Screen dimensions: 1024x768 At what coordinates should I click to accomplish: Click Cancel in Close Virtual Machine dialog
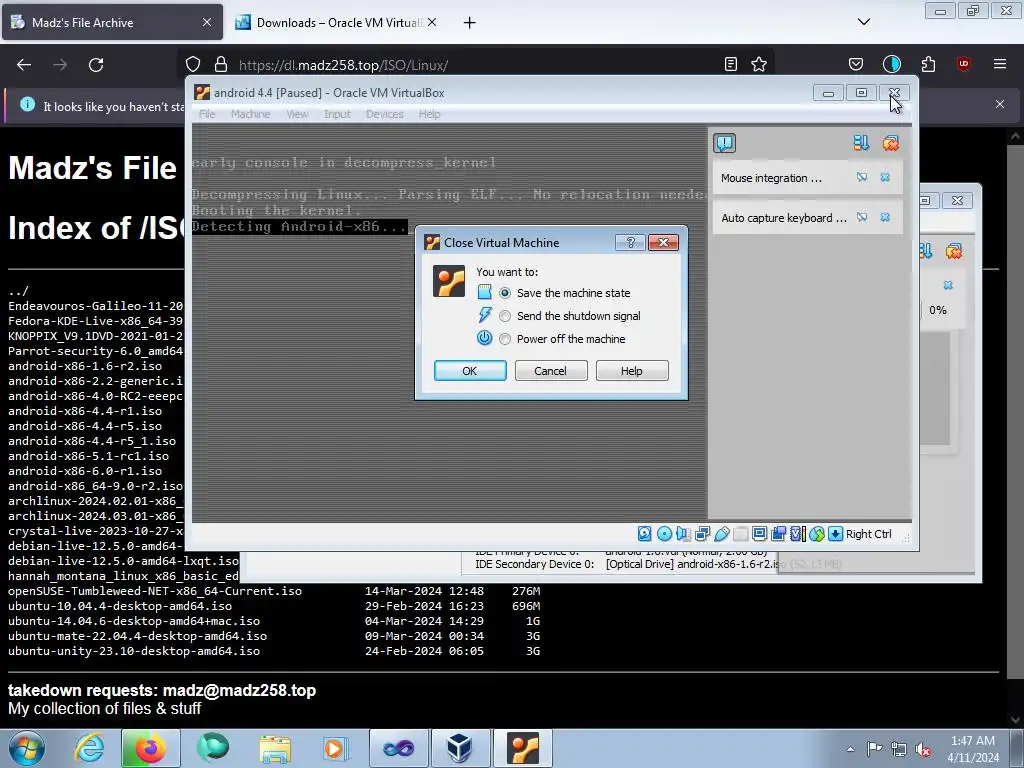click(x=551, y=371)
